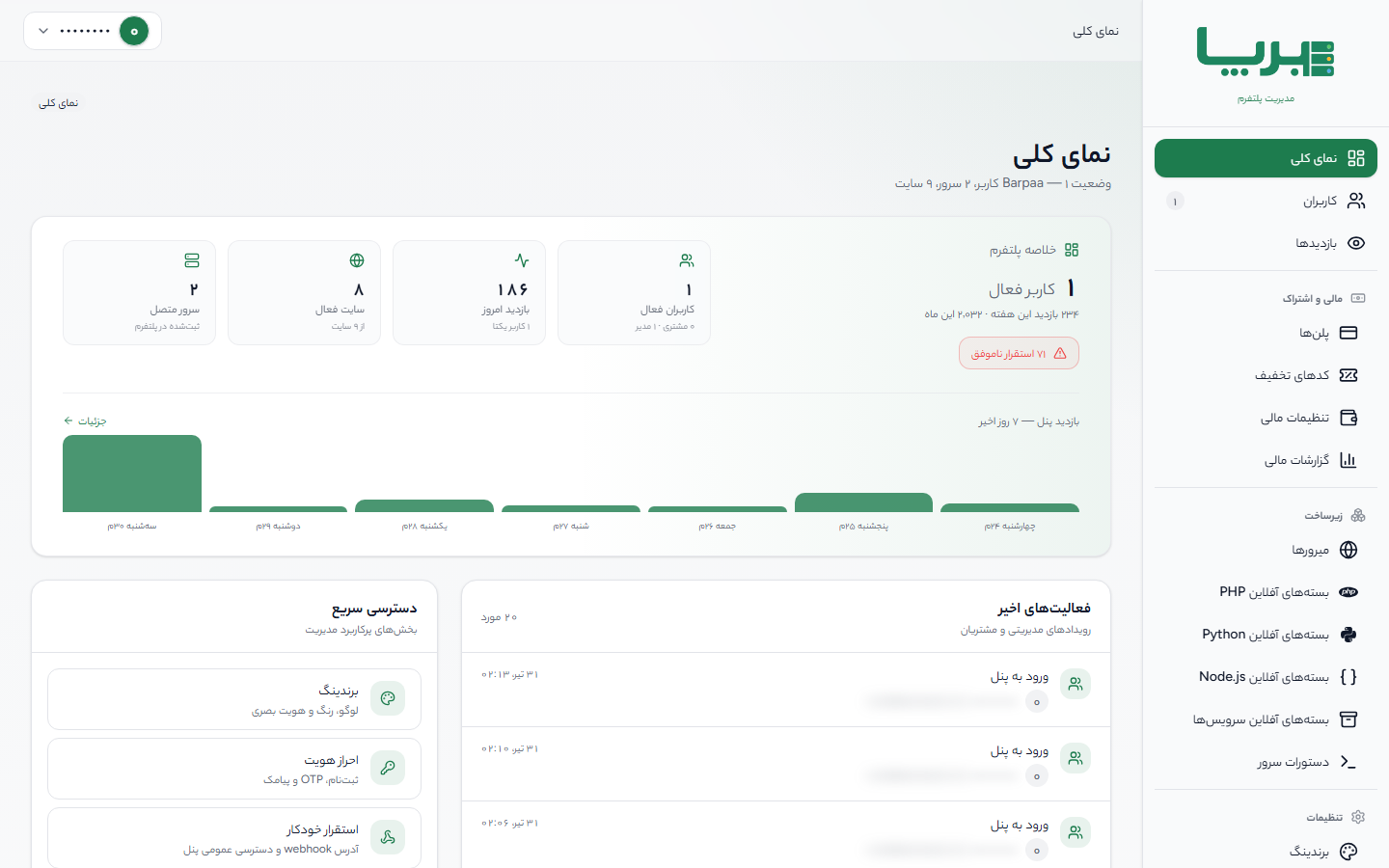Click the palette icon beside برندینگ in the sidebar
The image size is (1389, 868).
coord(1348,852)
